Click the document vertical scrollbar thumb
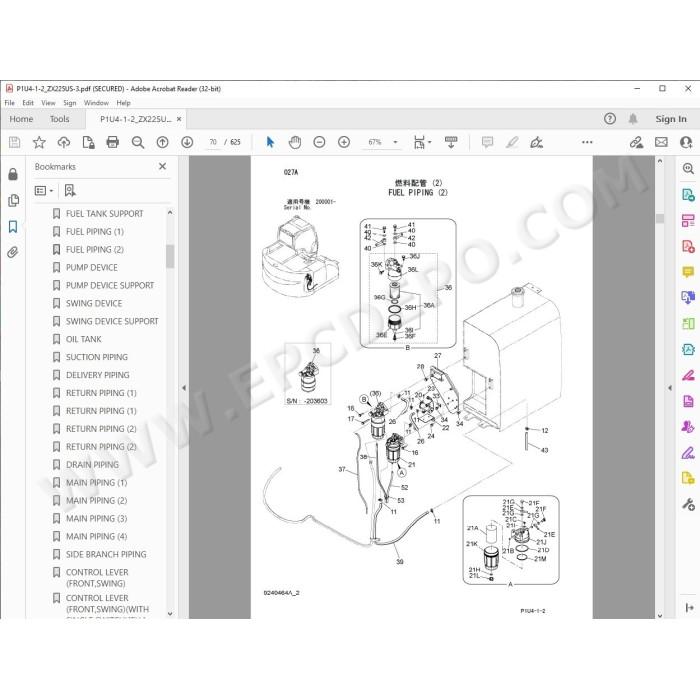Viewport: 700px width, 700px height. pos(660,218)
